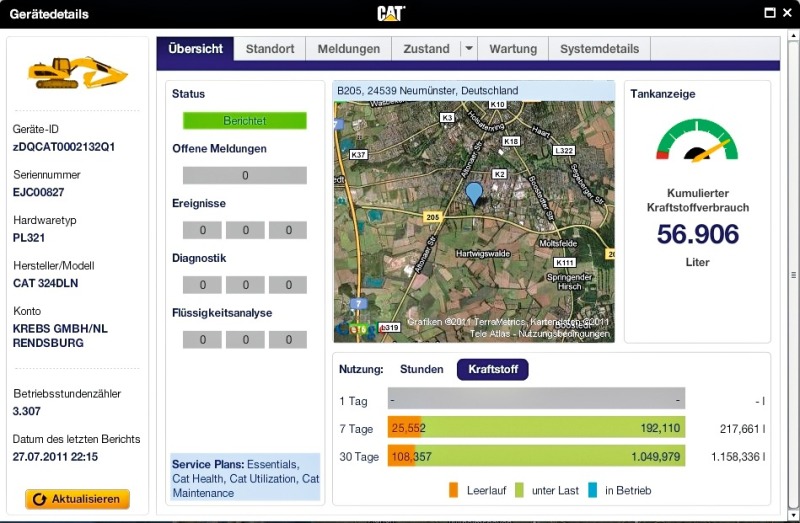
Task: Click the Offene Meldungen count box
Action: tap(244, 176)
